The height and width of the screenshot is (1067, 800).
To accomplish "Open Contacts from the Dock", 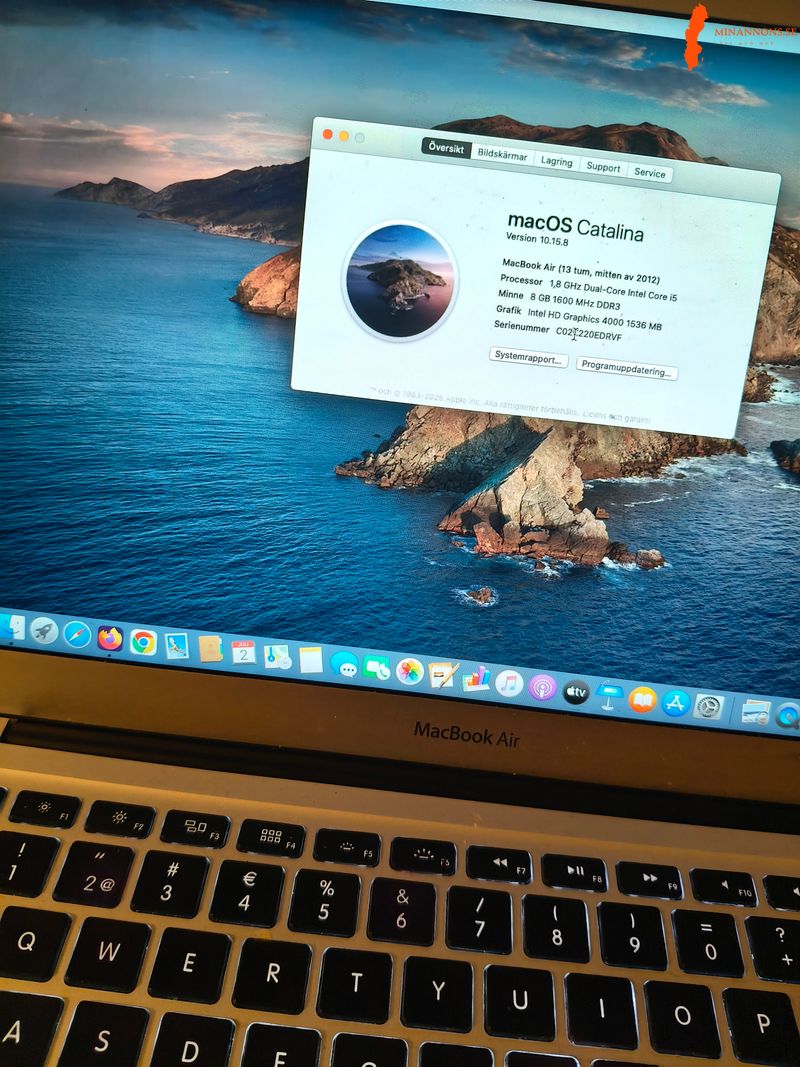I will click(x=210, y=649).
